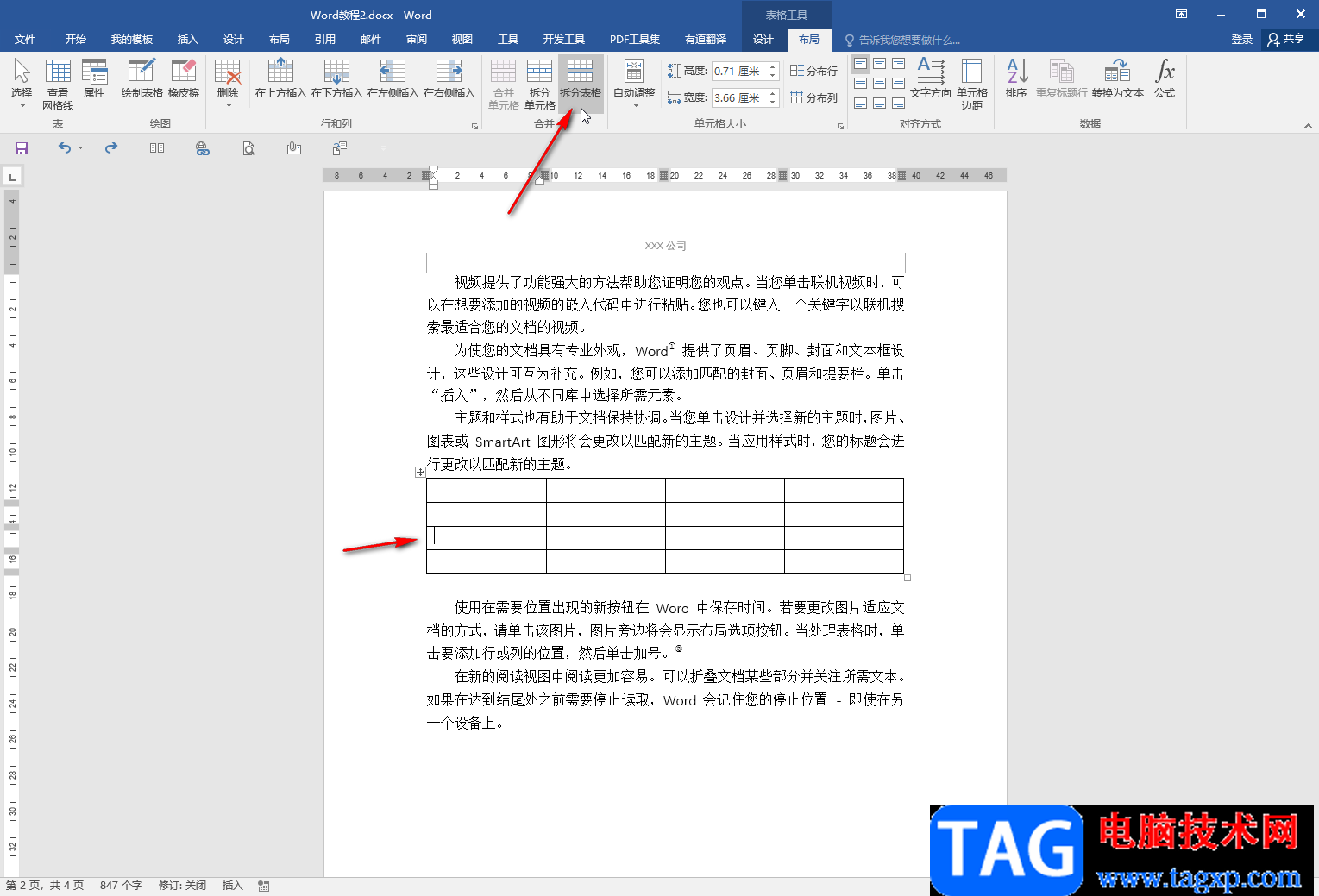The image size is (1319, 896).
Task: Switch to the 开始 (Home) tab
Action: pyautogui.click(x=76, y=40)
